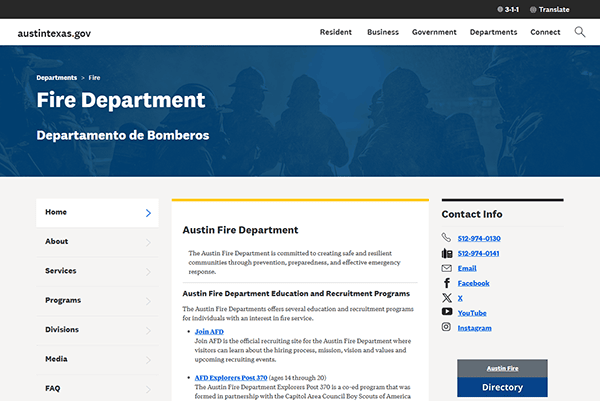Click the globe icon beside Translate
The height and width of the screenshot is (401, 600).
533,10
